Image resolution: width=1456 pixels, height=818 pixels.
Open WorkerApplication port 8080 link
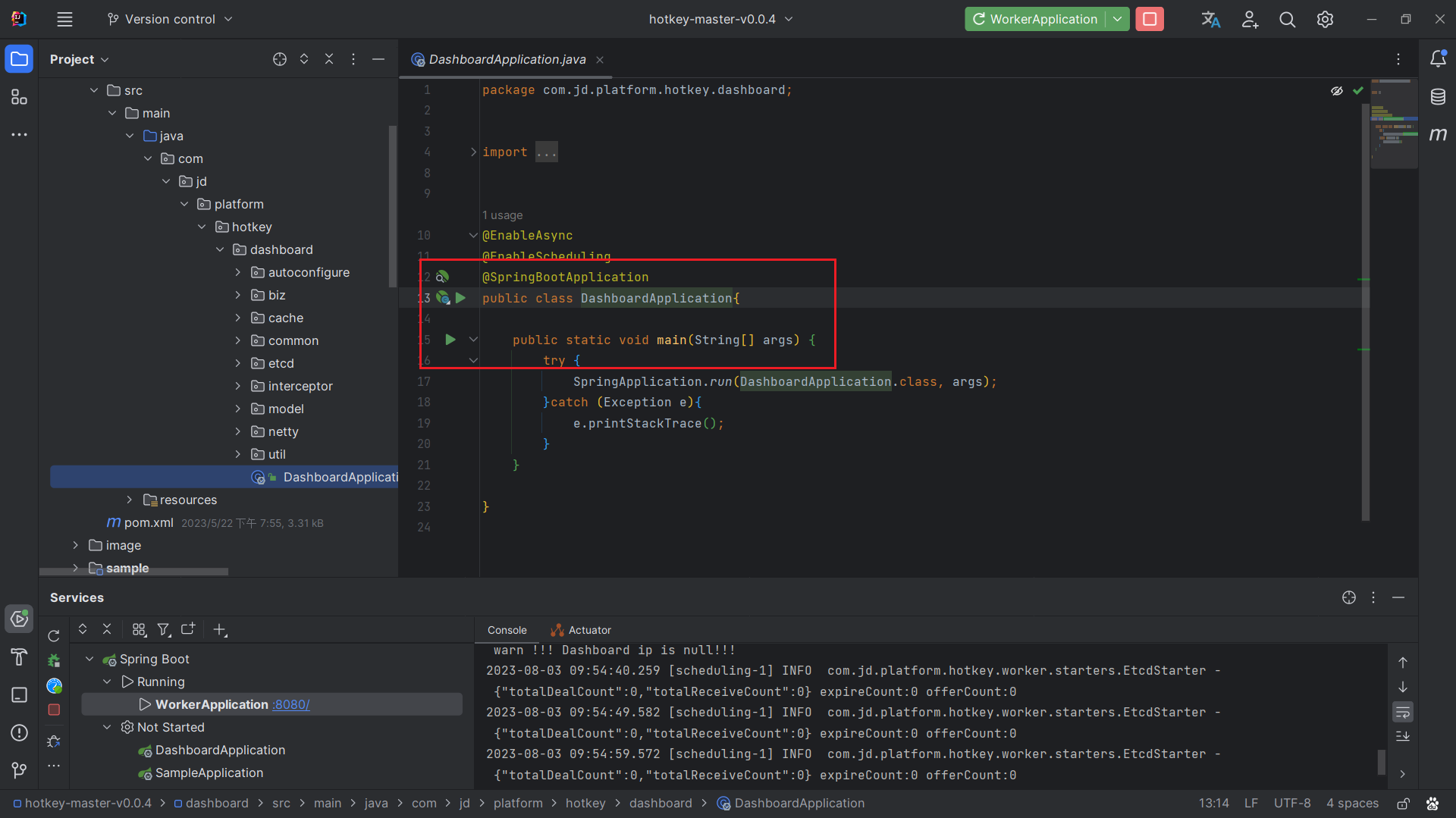click(x=291, y=704)
